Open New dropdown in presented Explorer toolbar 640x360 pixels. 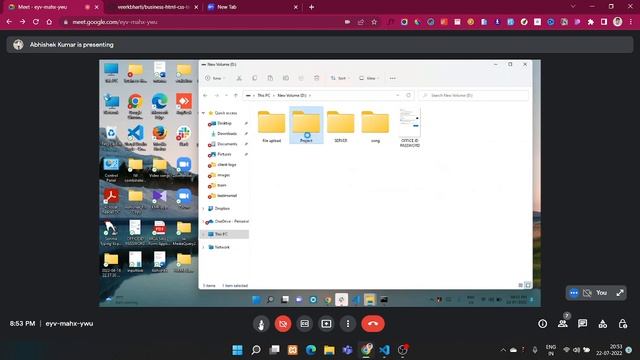click(215, 78)
